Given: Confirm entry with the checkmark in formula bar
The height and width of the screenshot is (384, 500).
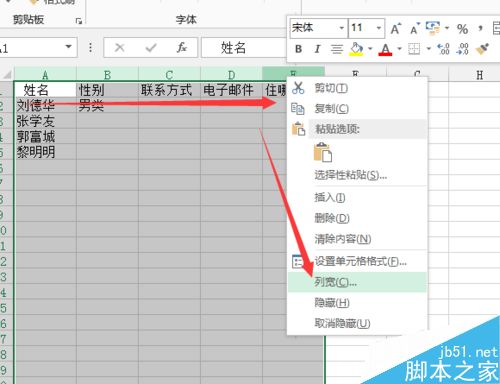Looking at the screenshot, I should coord(151,48).
